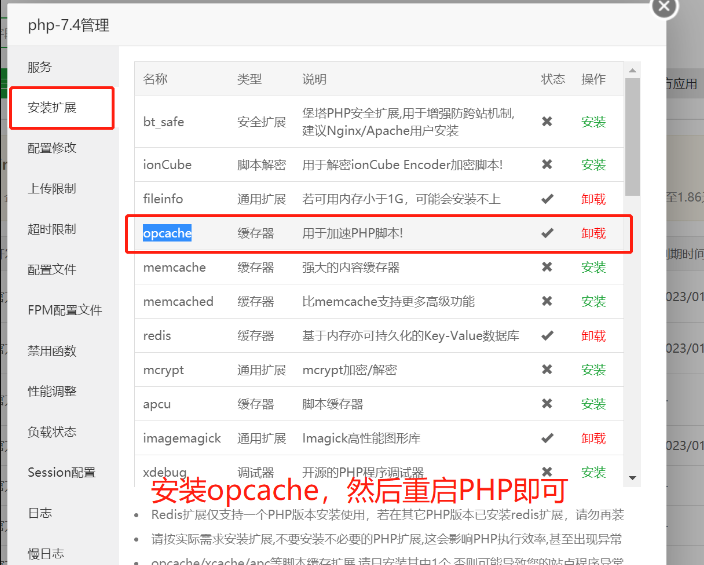This screenshot has width=704, height=565.
Task: Click the ionCube extension name
Action: (167, 165)
